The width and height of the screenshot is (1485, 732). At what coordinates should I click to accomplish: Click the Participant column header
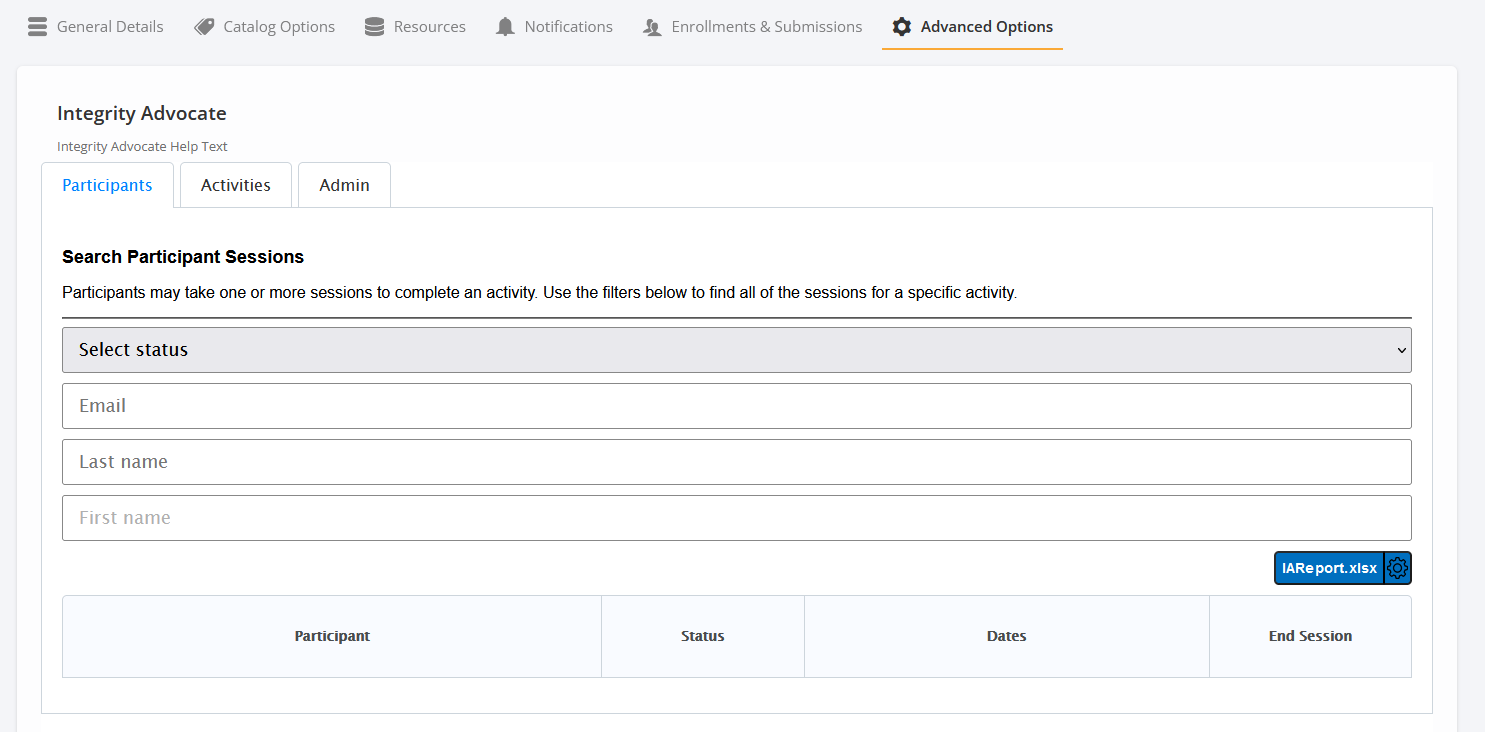(332, 636)
